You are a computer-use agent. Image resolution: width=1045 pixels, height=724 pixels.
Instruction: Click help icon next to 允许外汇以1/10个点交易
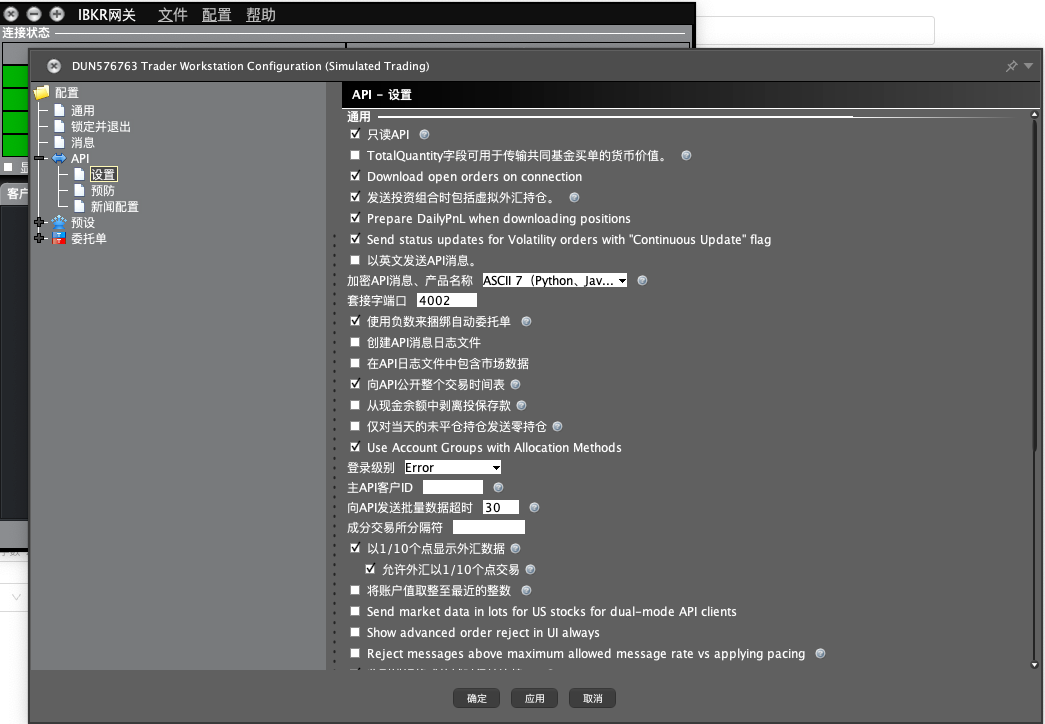click(530, 569)
